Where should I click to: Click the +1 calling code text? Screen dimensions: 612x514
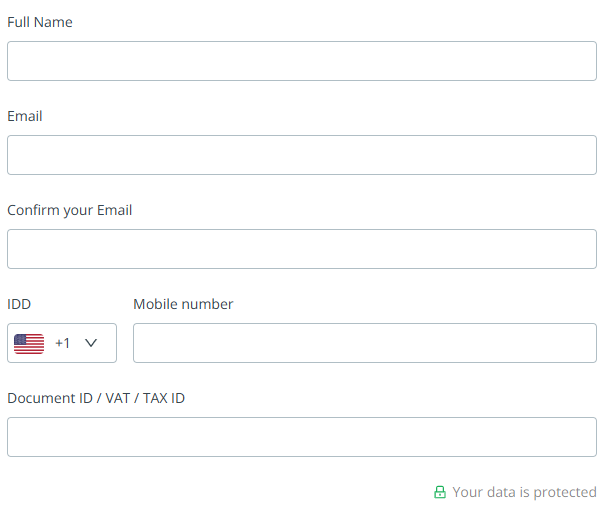point(63,343)
